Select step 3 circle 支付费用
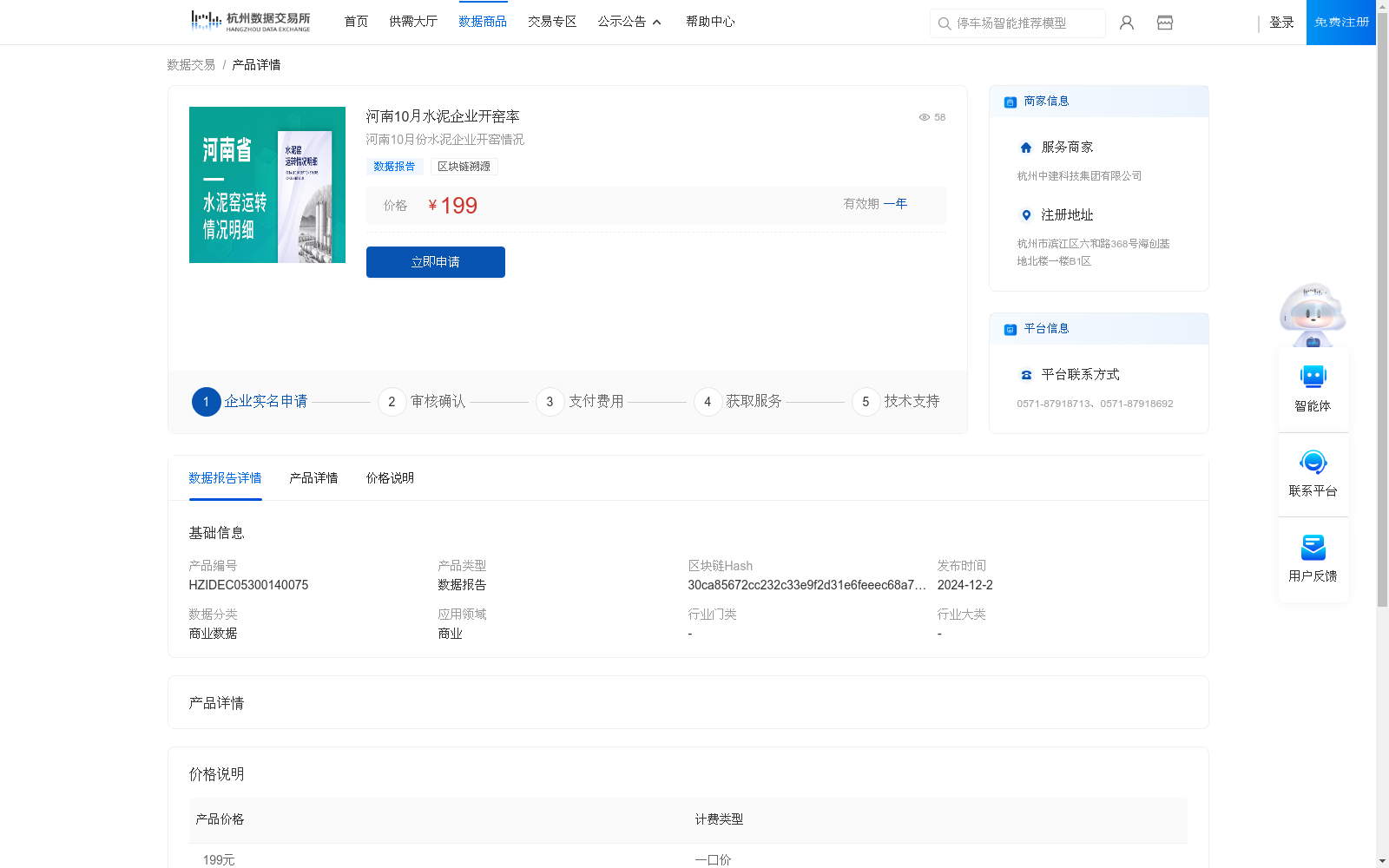The width and height of the screenshot is (1389, 868). coord(550,402)
